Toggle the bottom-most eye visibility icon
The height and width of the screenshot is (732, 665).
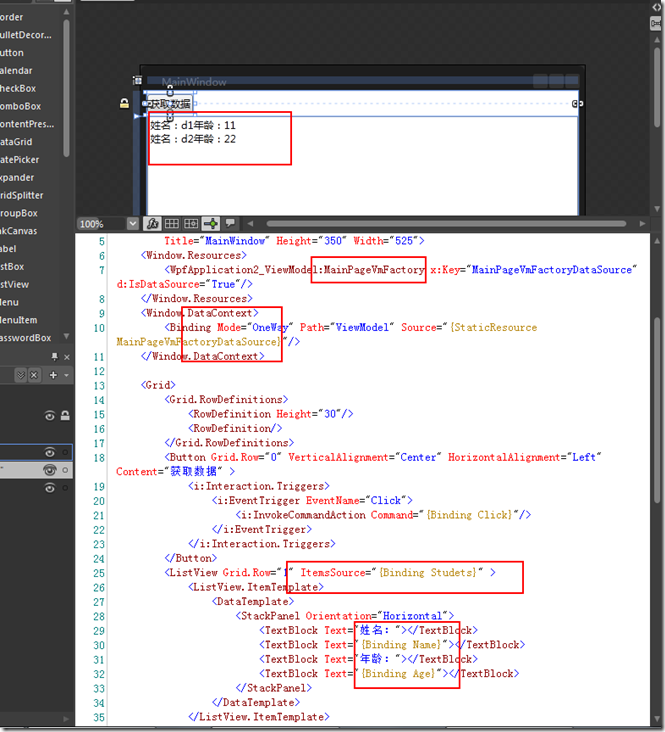click(x=50, y=488)
